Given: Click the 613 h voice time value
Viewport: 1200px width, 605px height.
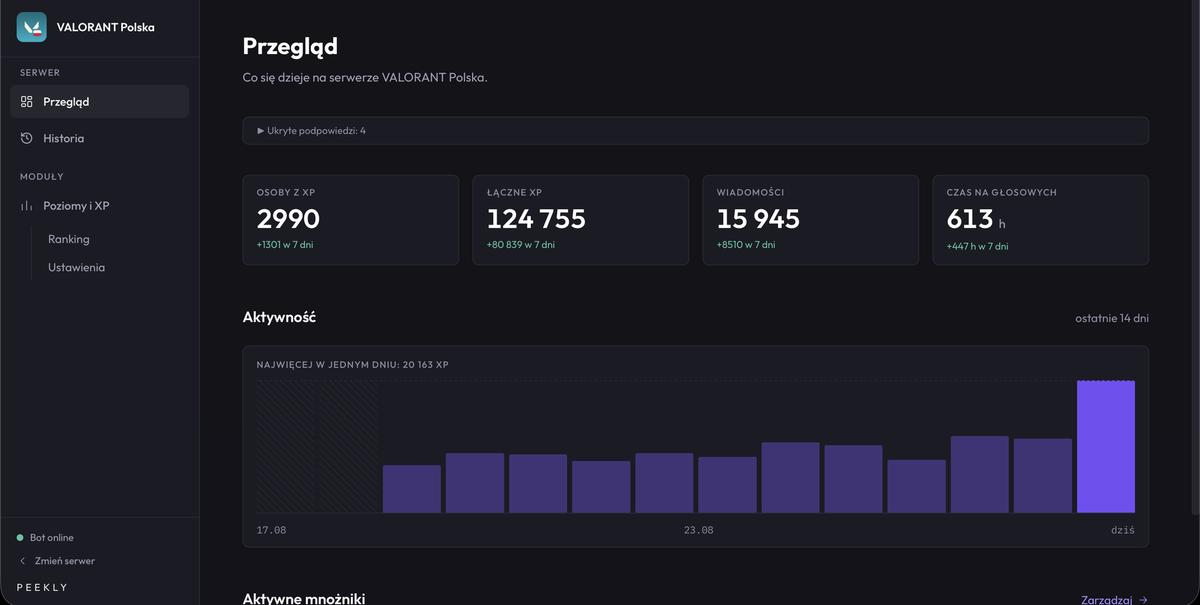Looking at the screenshot, I should click(x=976, y=219).
